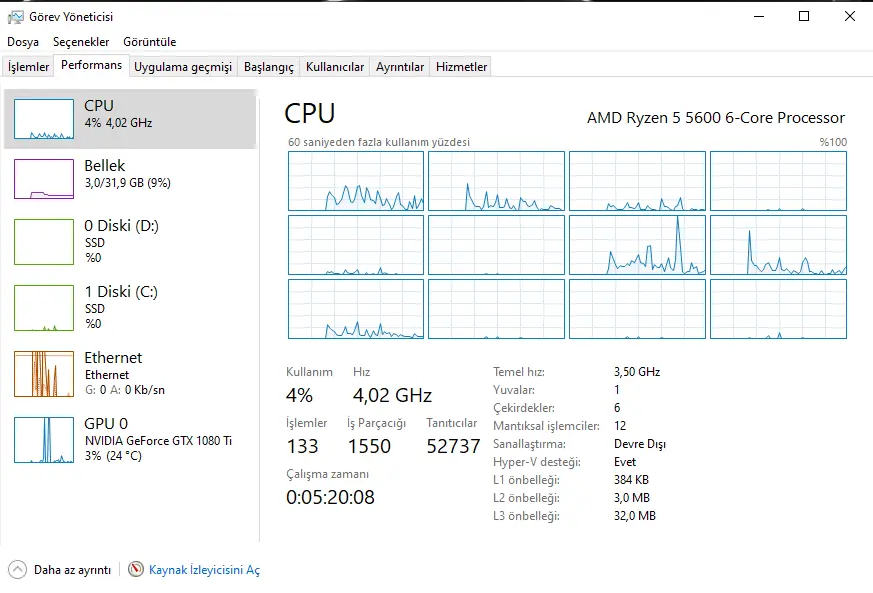The height and width of the screenshot is (593, 873).
Task: Click the Task Manager icon in title bar
Action: click(15, 17)
